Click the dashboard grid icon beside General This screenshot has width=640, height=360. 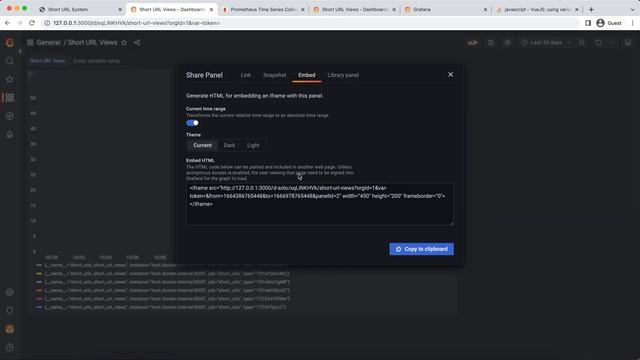point(30,42)
